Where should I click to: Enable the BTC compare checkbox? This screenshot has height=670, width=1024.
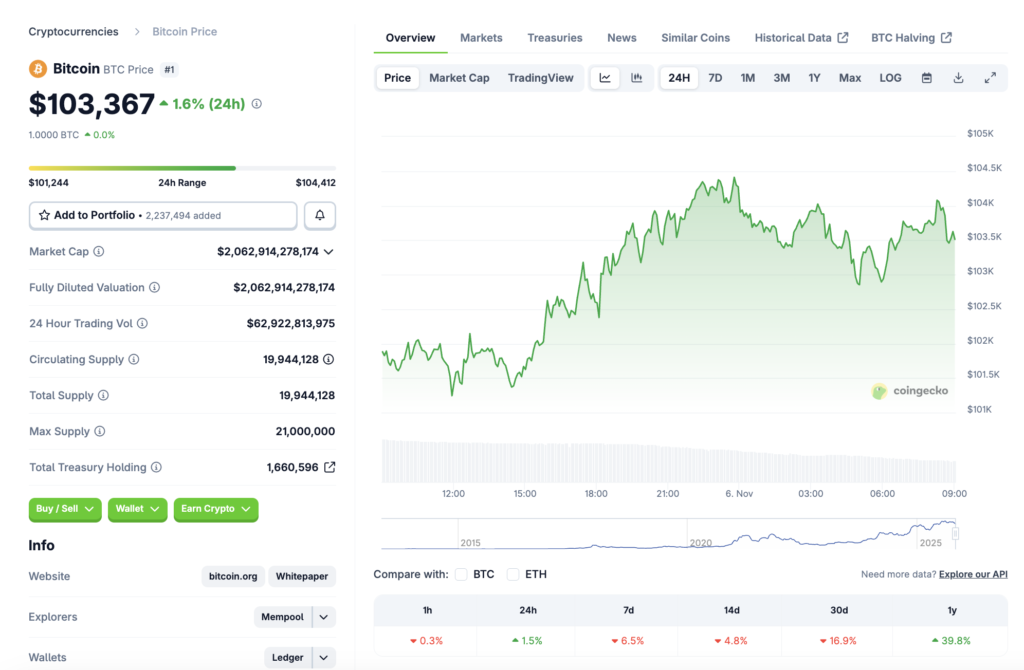pos(459,574)
